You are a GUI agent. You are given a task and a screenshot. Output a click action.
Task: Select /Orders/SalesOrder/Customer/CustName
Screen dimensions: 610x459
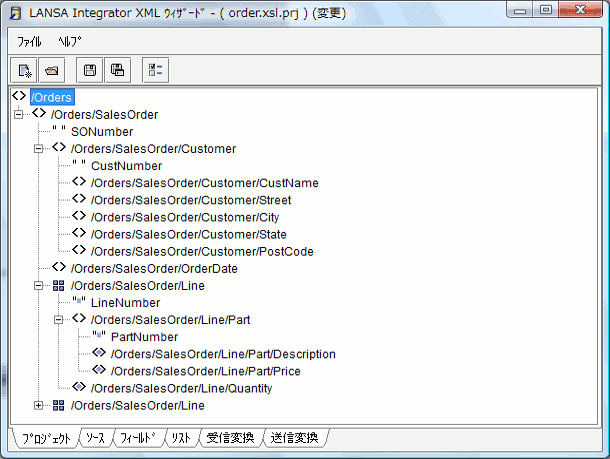coord(205,183)
